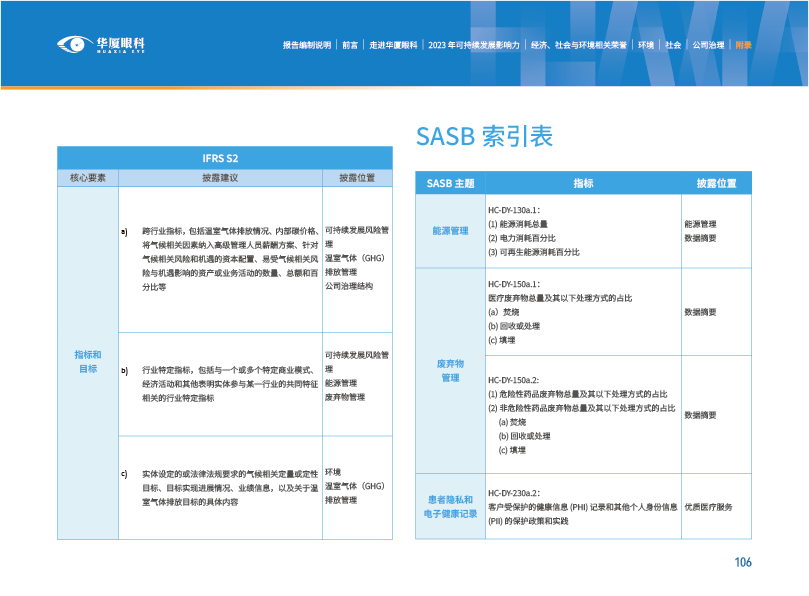Open the 社会 nav item
Image resolution: width=809 pixels, height=596 pixels.
point(673,45)
